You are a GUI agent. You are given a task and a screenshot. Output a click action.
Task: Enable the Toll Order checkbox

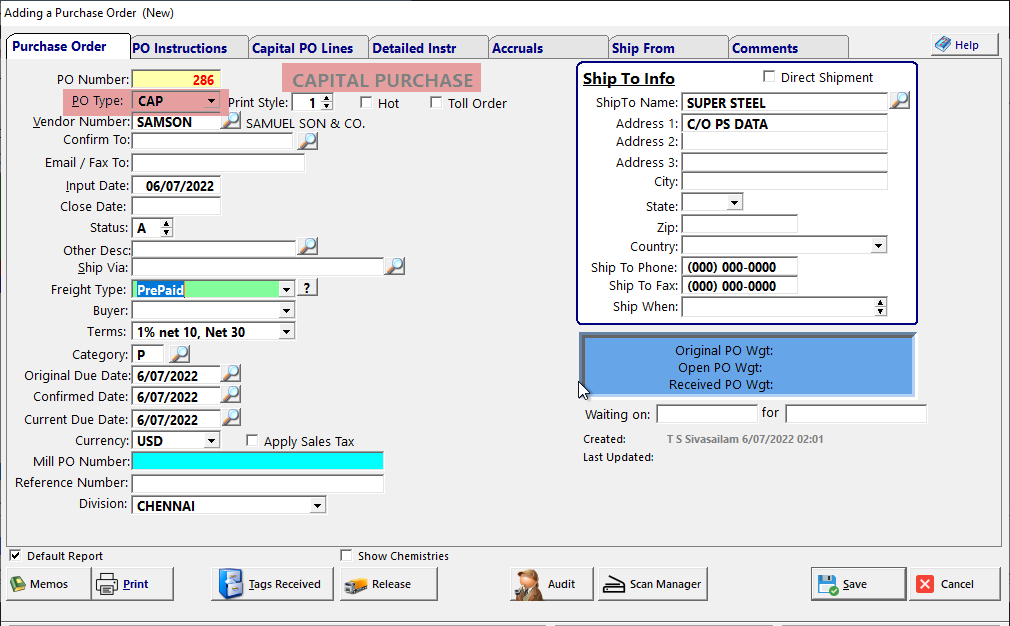[436, 102]
